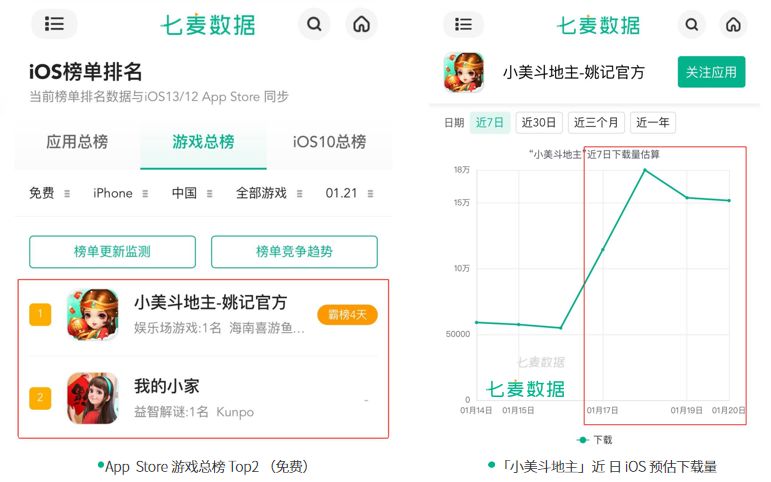Click the 霸榜4天 badge
771x482 pixels.
(x=347, y=315)
